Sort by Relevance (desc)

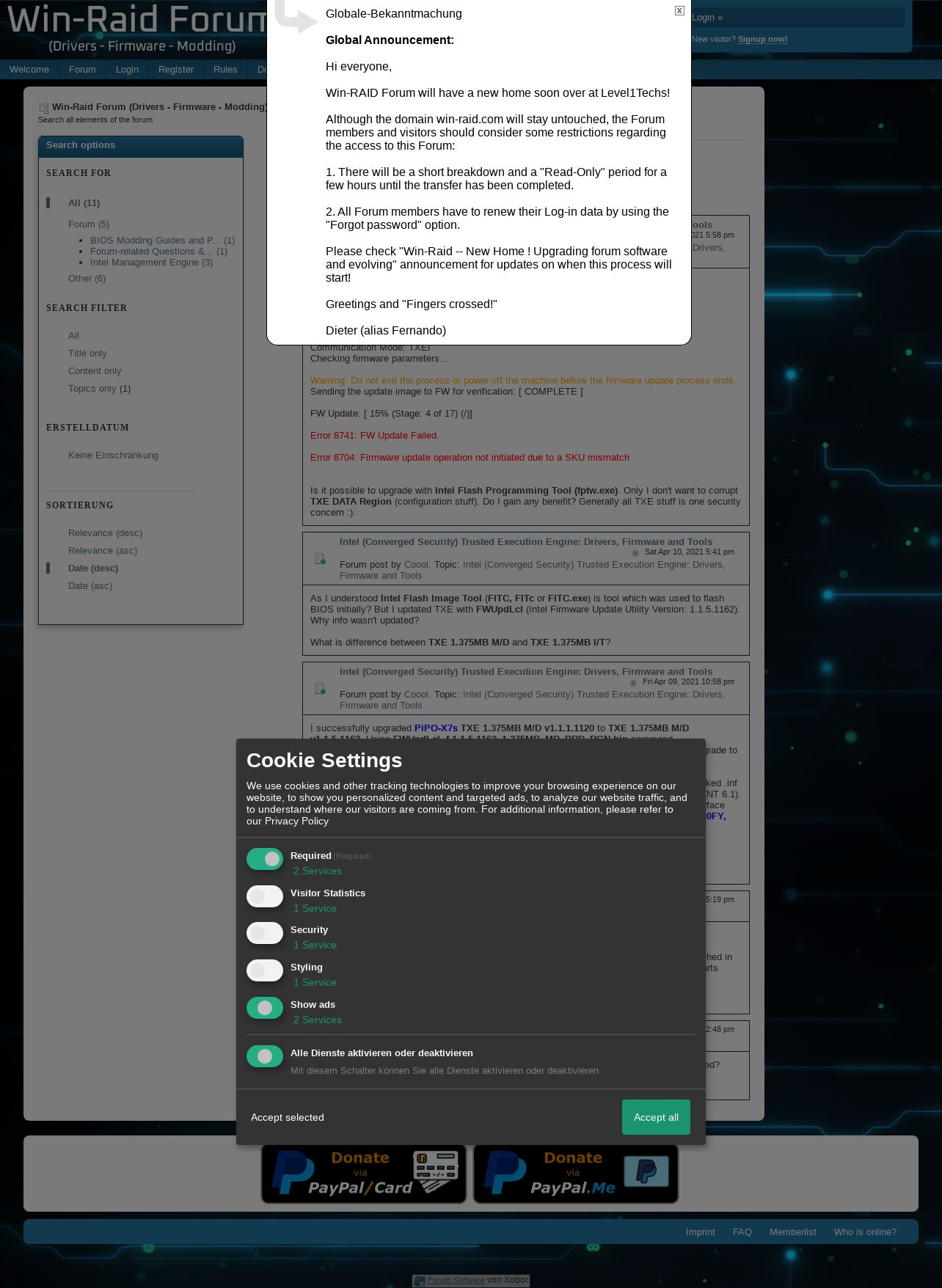click(x=105, y=533)
